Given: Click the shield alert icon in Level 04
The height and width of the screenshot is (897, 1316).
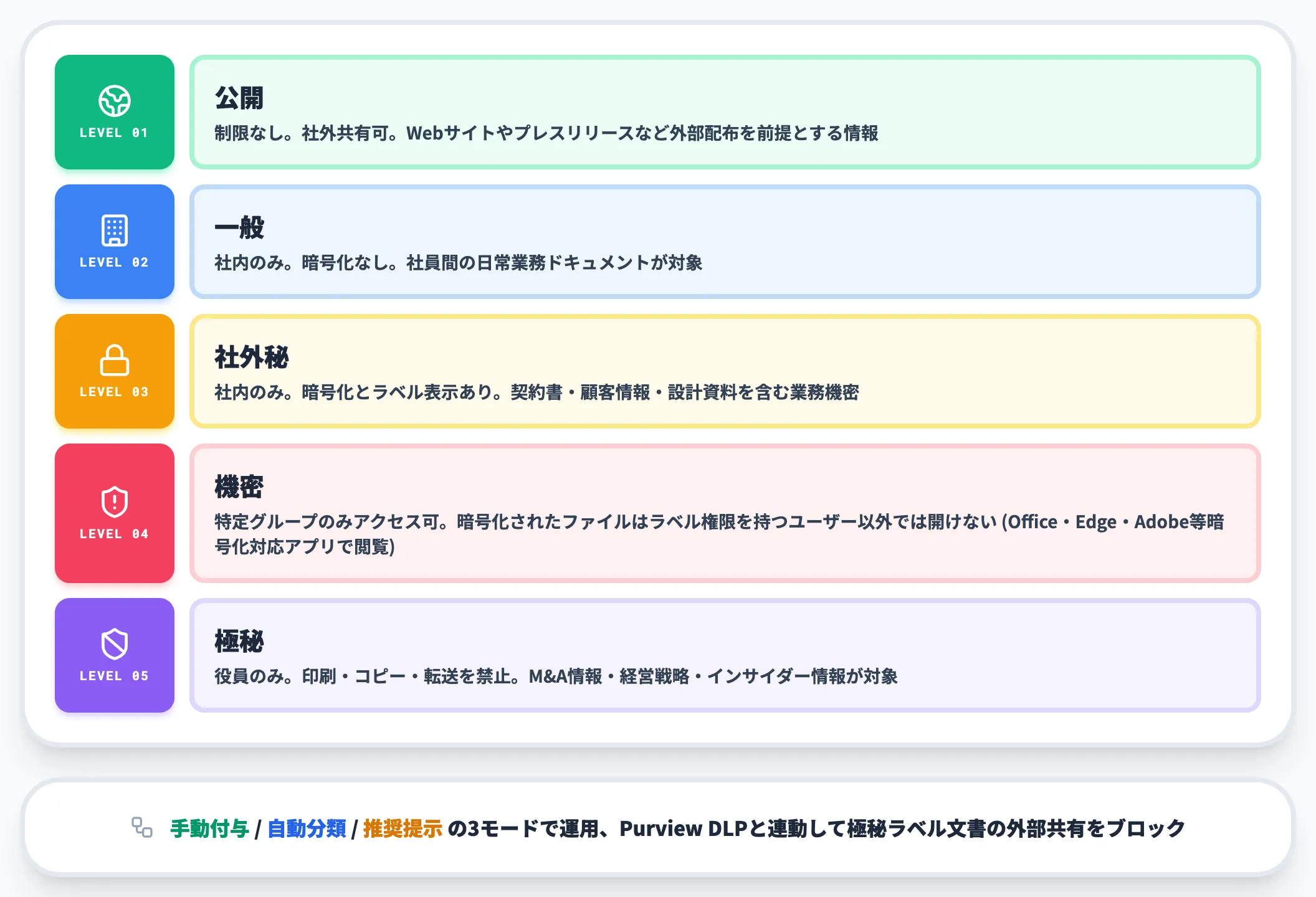Looking at the screenshot, I should (x=115, y=502).
